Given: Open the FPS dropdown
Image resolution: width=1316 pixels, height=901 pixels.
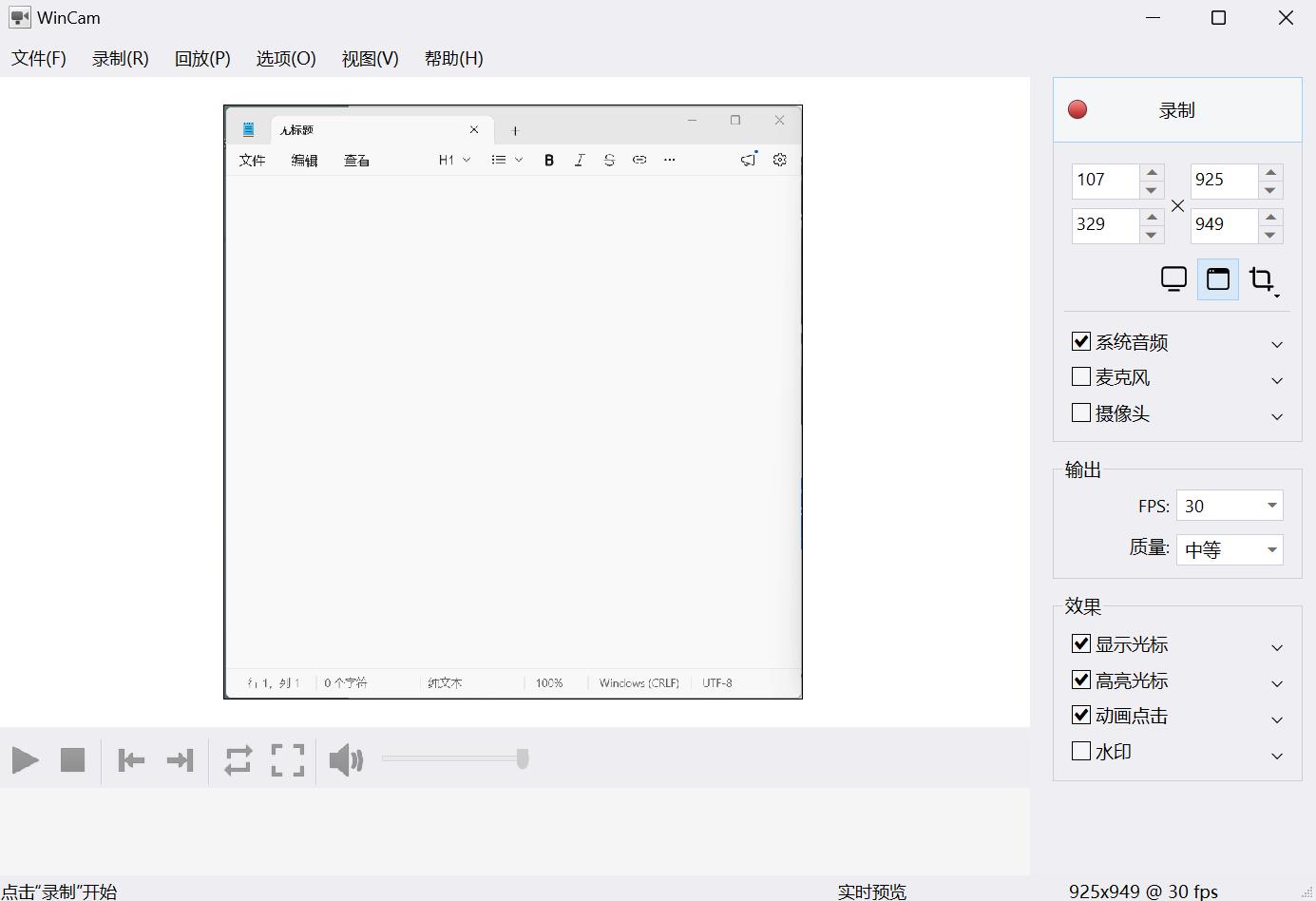Looking at the screenshot, I should tap(1230, 506).
